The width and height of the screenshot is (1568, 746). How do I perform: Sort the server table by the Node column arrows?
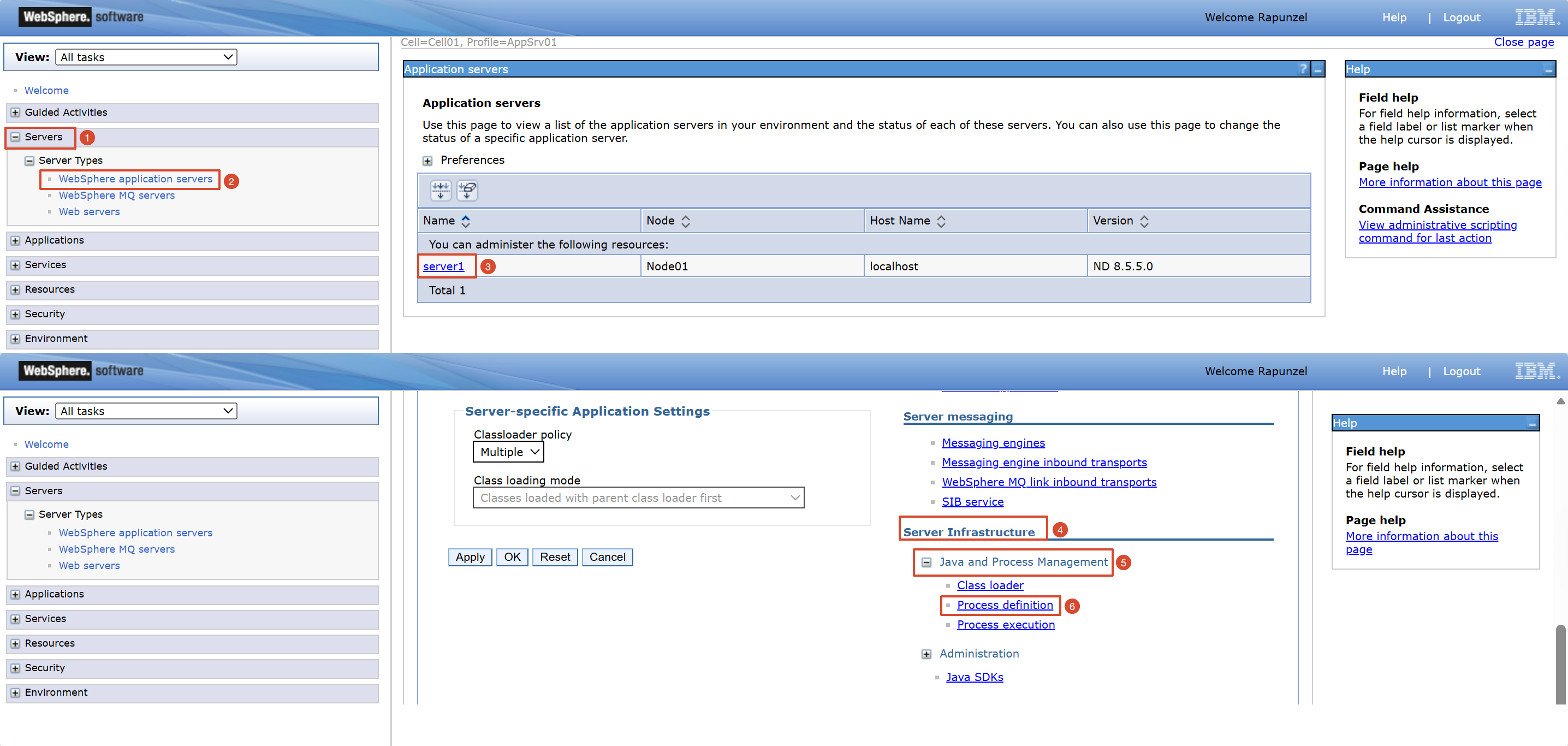685,221
